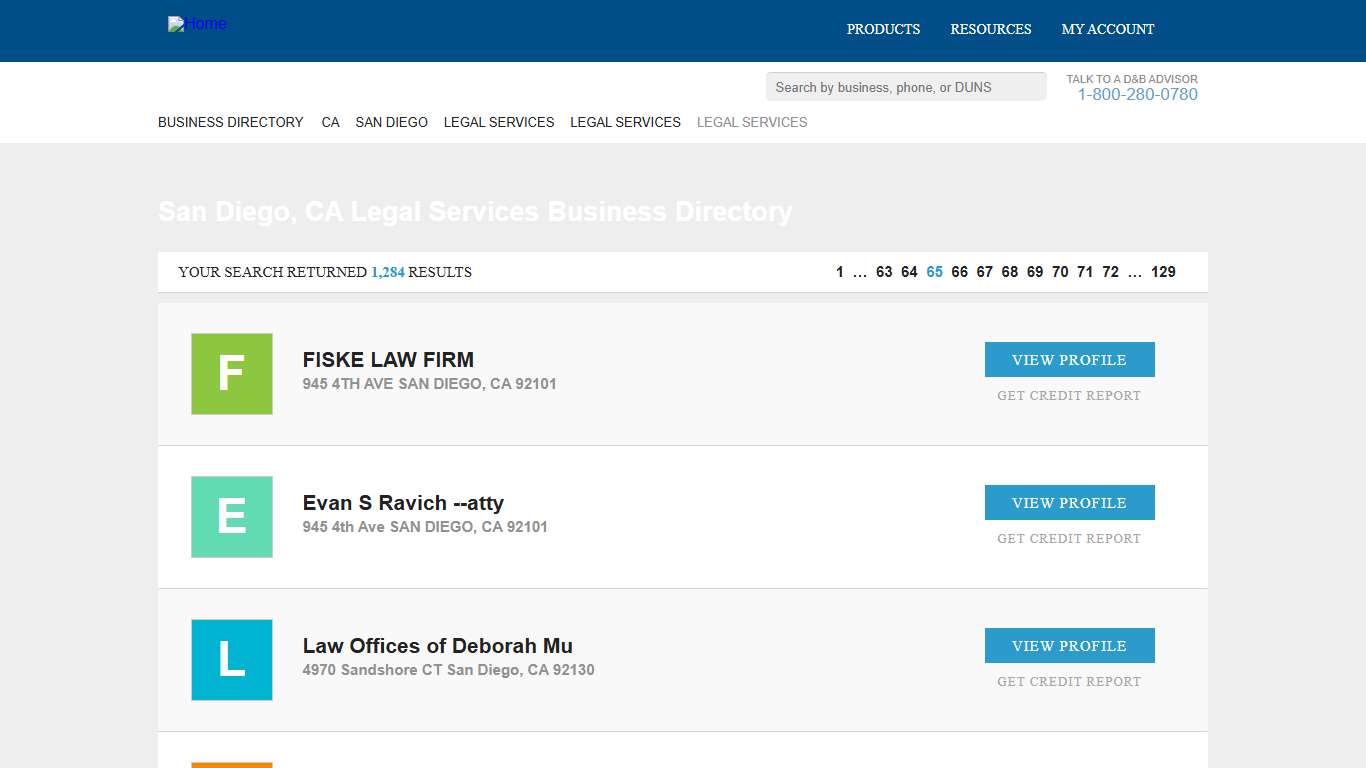This screenshot has height=768, width=1366.
Task: View profile for Law Offices of Deborah Mu
Action: [1069, 645]
